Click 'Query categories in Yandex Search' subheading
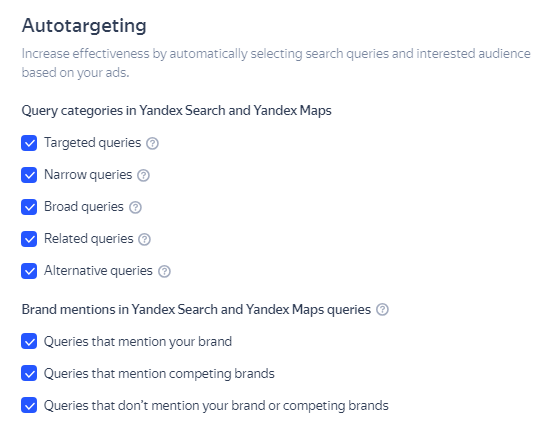Screen dimensions: 550x435 (x=176, y=111)
